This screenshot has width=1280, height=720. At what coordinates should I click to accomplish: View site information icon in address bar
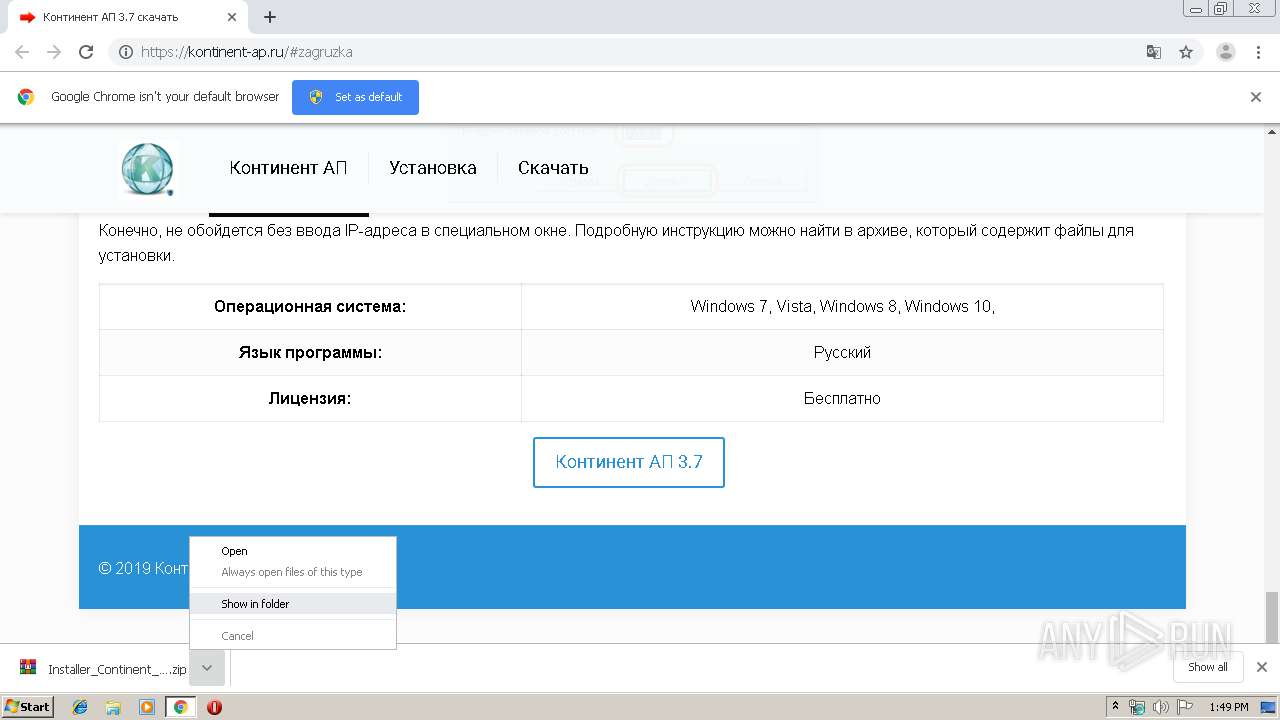pos(126,52)
